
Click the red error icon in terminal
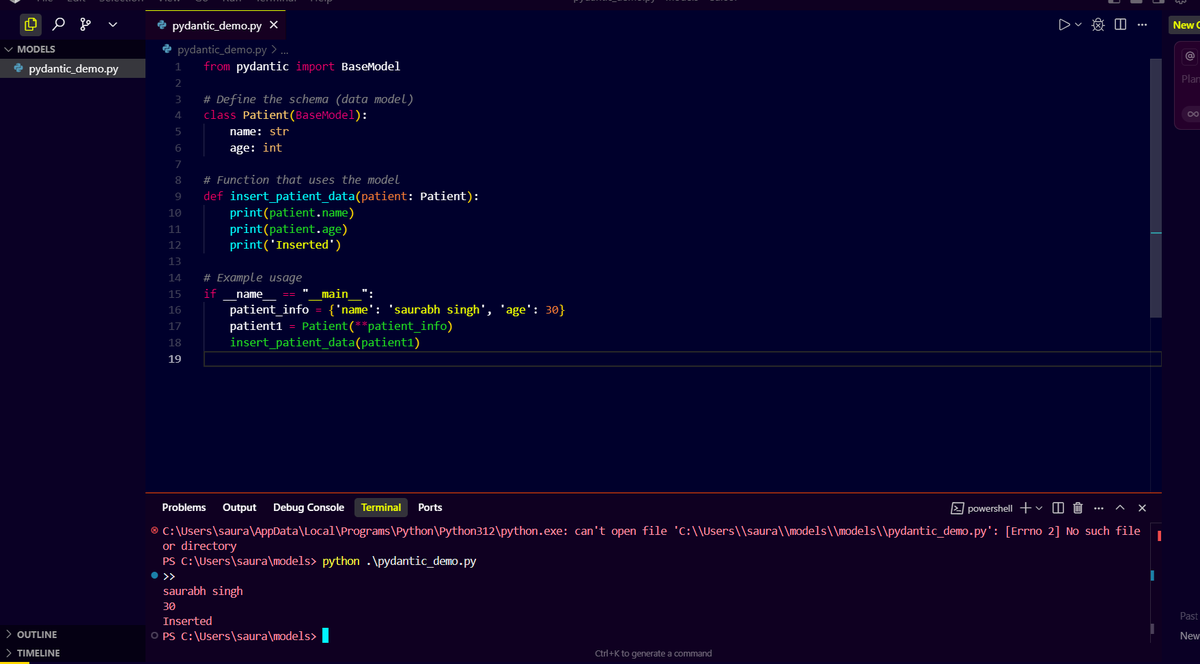[x=154, y=531]
